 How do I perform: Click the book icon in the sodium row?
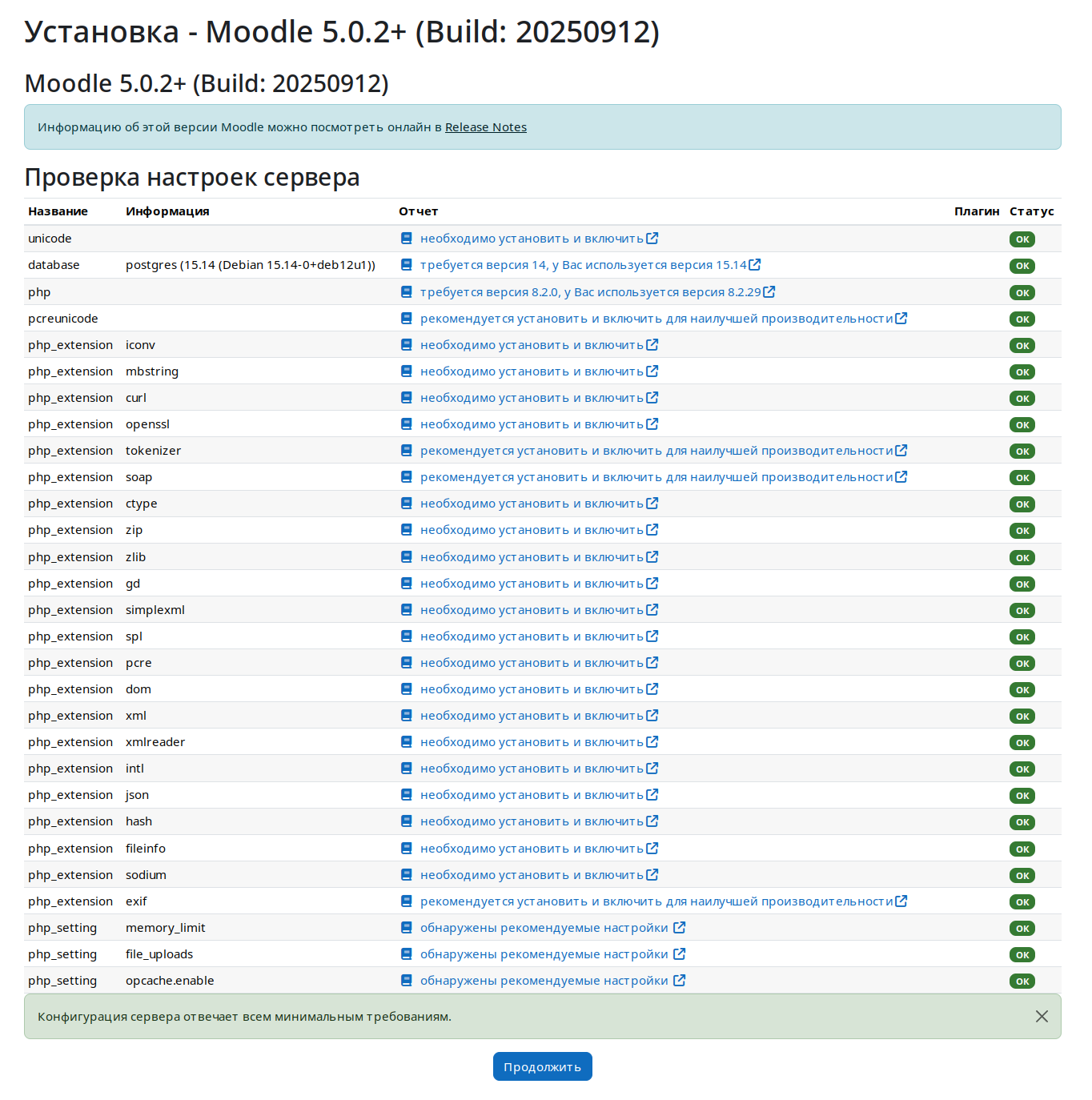pos(407,875)
